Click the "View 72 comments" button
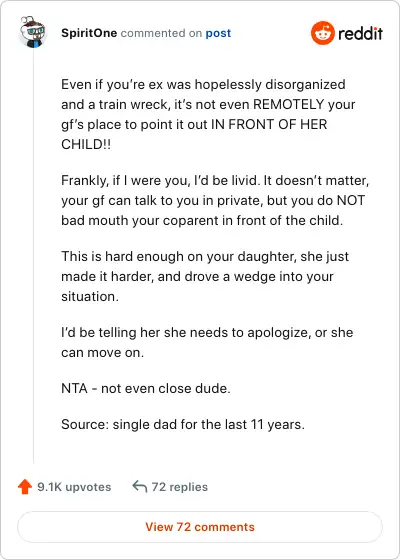 click(200, 527)
